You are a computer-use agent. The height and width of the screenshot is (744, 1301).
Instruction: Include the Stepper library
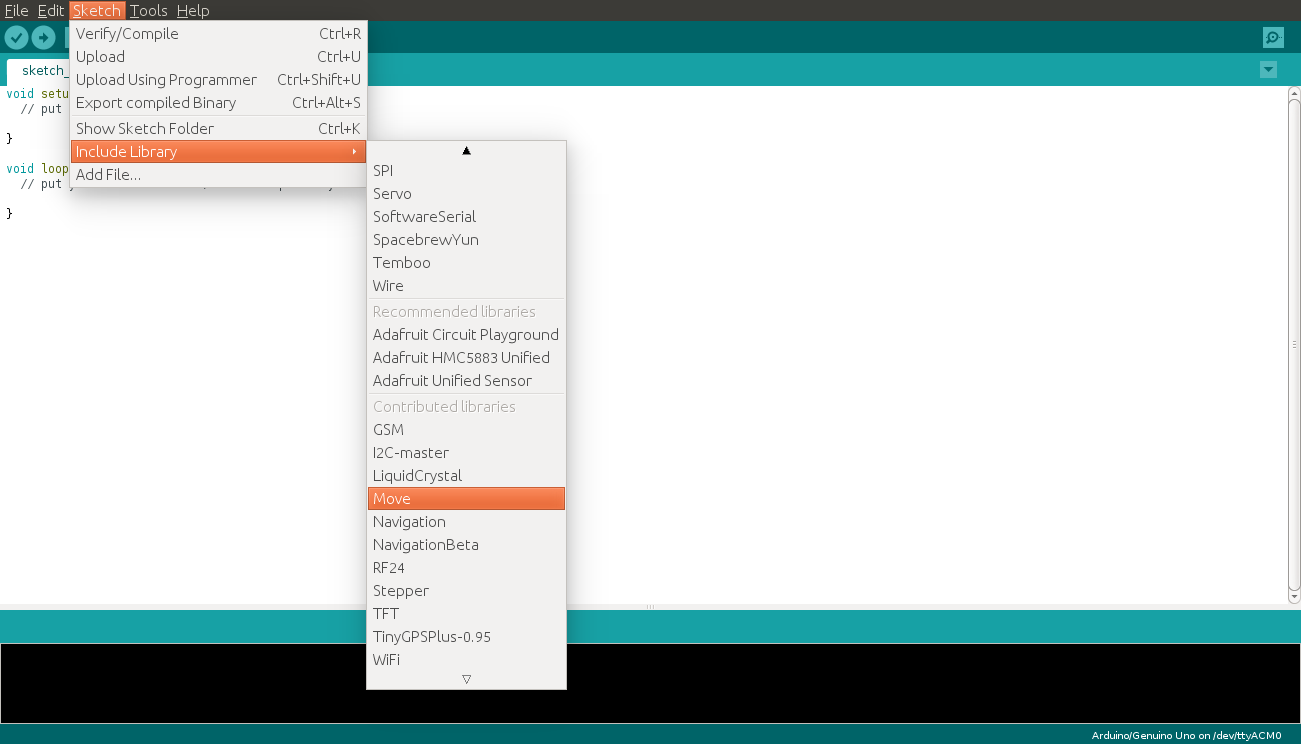pyautogui.click(x=400, y=590)
